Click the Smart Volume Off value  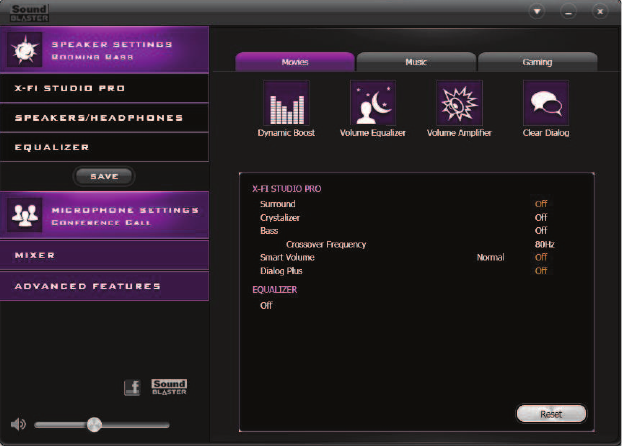coord(541,257)
